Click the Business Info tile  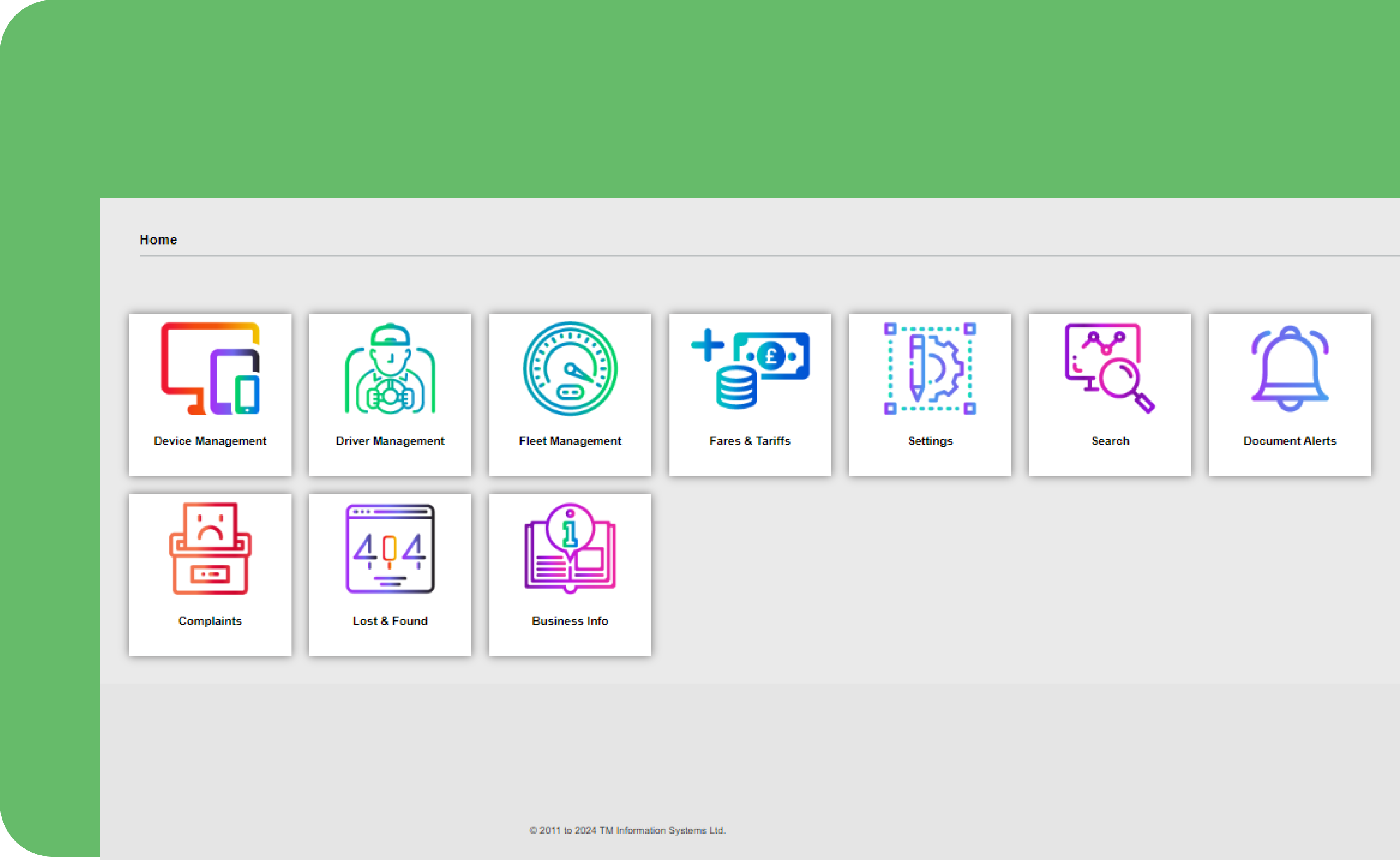(569, 575)
